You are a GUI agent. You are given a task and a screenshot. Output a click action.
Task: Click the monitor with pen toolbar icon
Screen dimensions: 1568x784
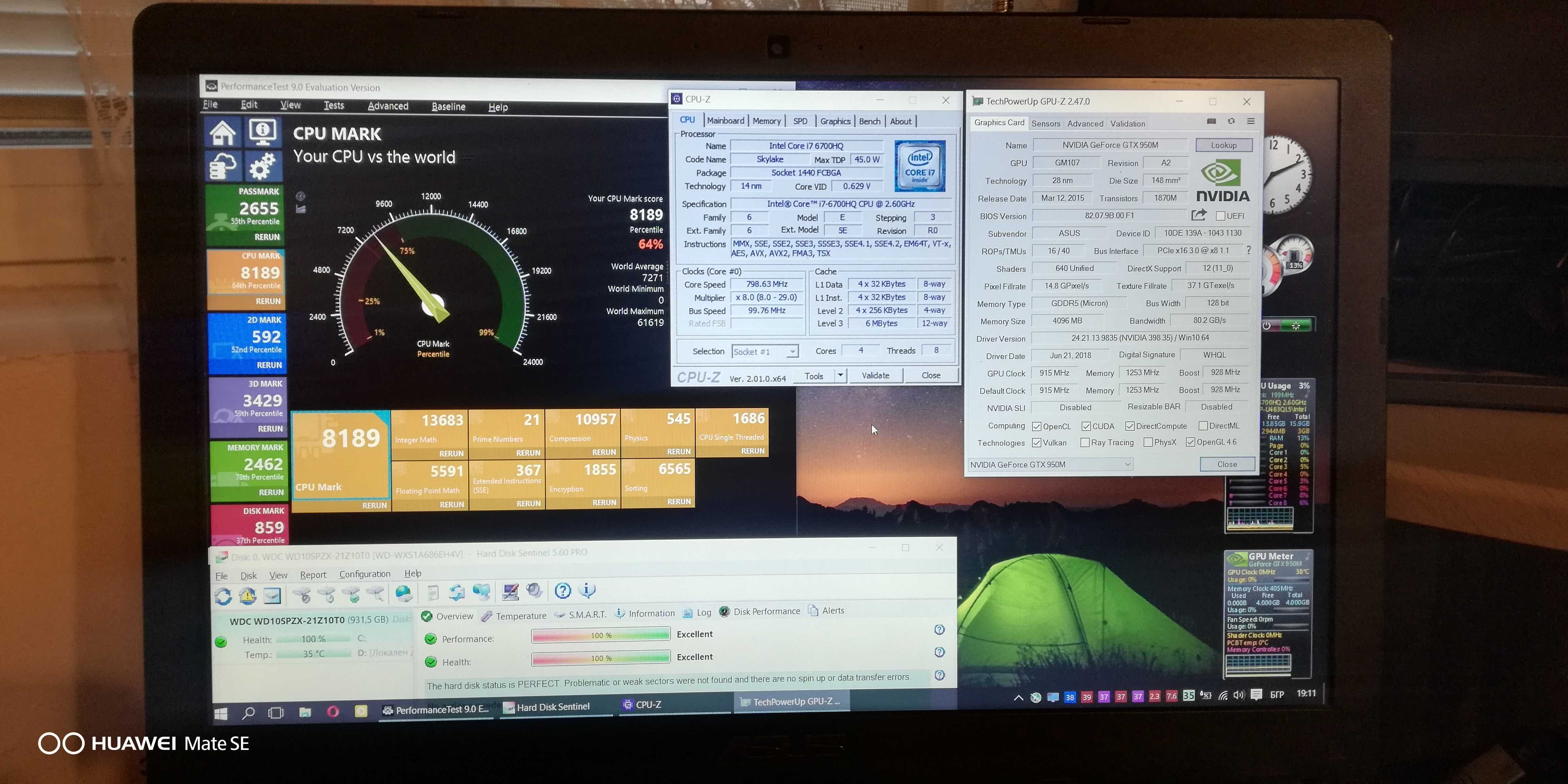pos(510,591)
